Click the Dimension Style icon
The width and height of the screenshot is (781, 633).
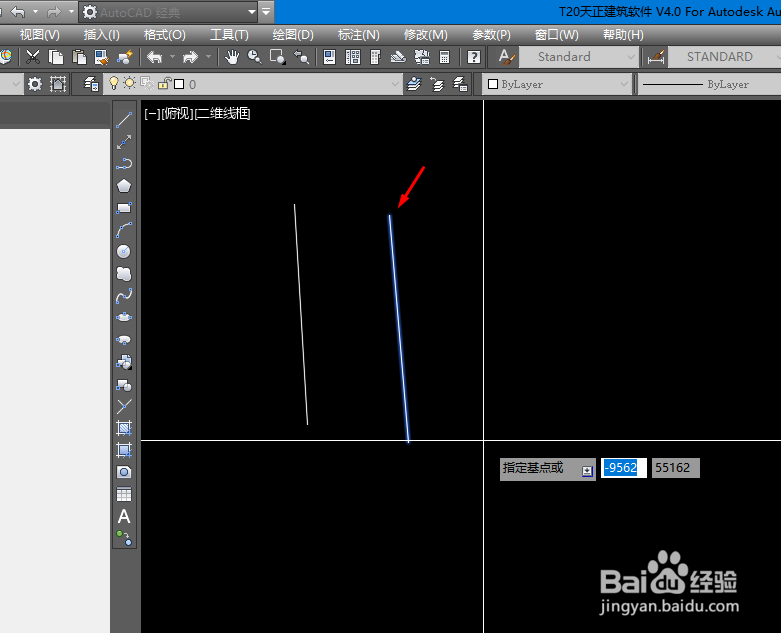coord(656,57)
